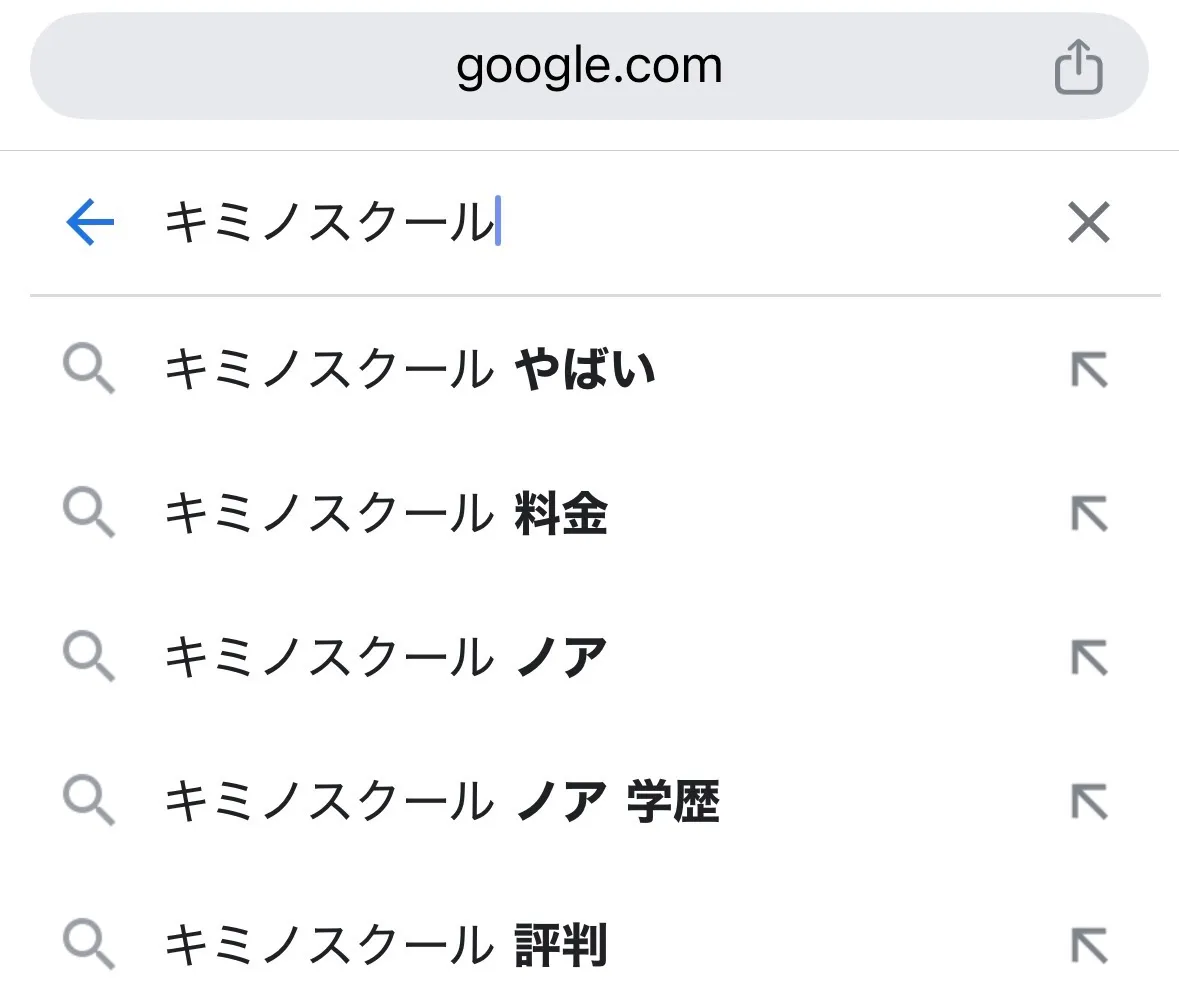Clear the search text with X
The height and width of the screenshot is (1005, 1179).
click(x=1088, y=222)
